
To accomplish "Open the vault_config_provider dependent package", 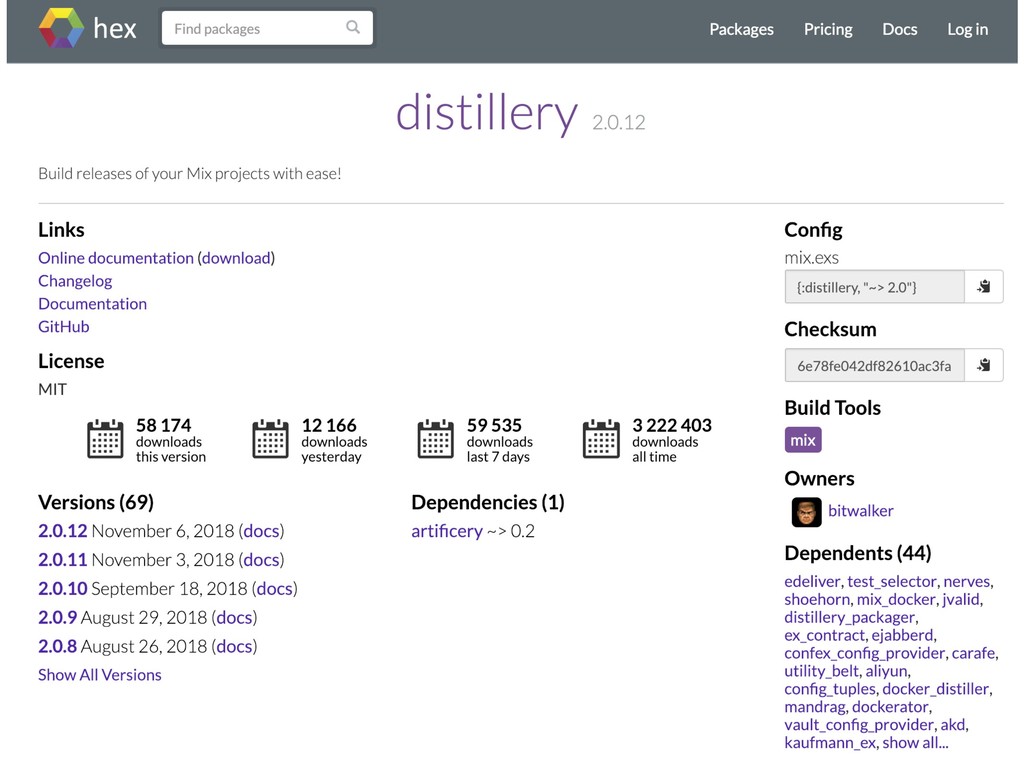I will point(859,724).
